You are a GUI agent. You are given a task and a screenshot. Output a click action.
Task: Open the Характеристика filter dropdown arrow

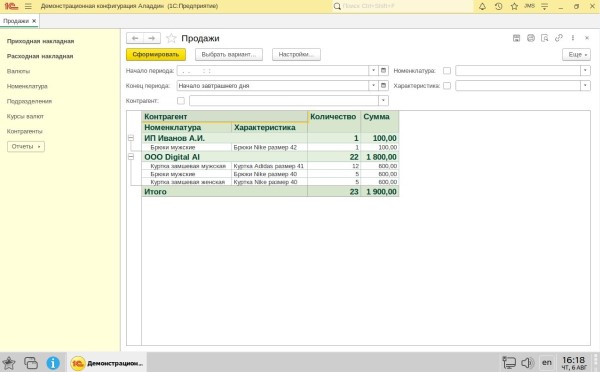(x=585, y=86)
